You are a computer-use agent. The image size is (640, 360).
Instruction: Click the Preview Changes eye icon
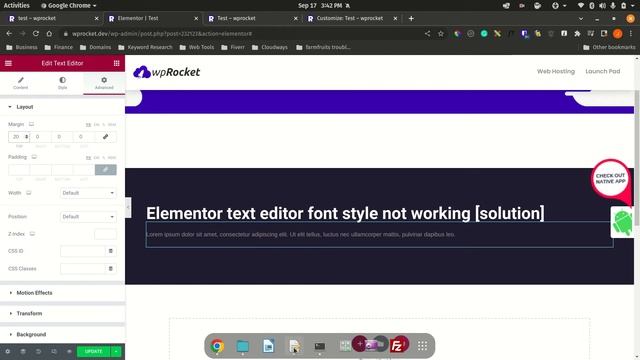click(69, 351)
